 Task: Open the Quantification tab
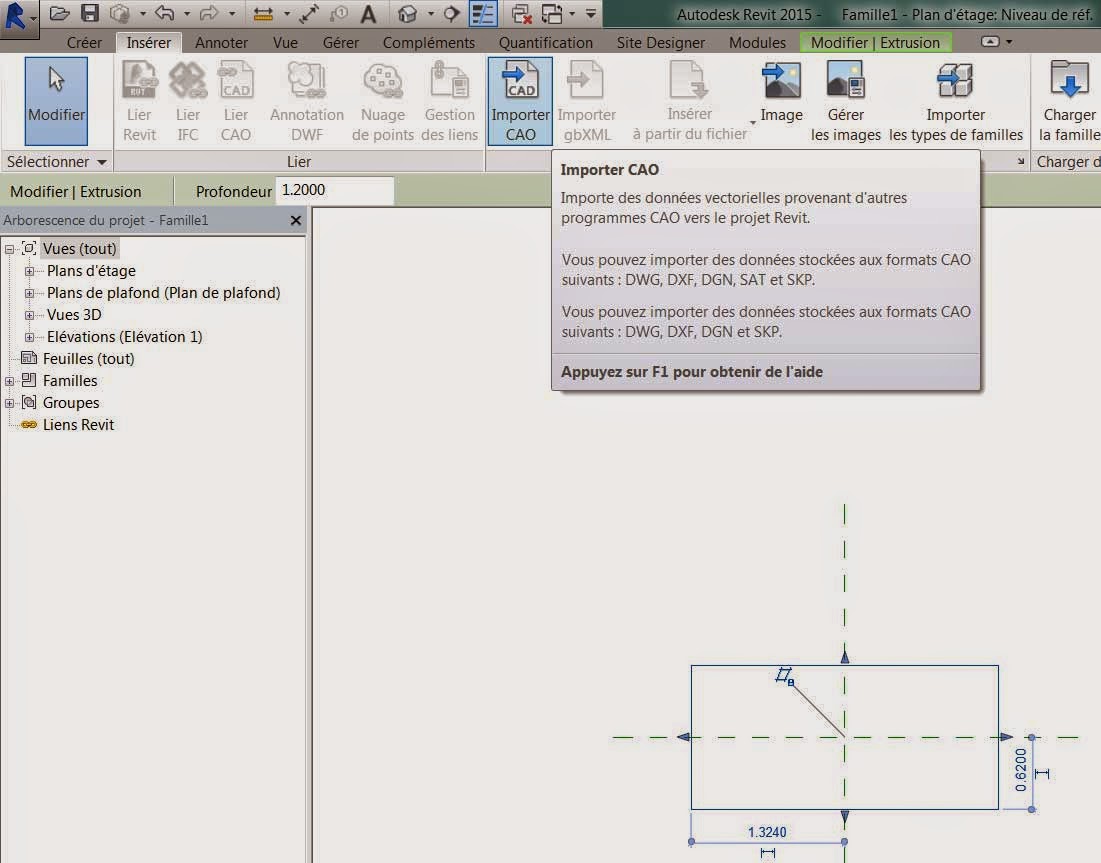pos(546,43)
